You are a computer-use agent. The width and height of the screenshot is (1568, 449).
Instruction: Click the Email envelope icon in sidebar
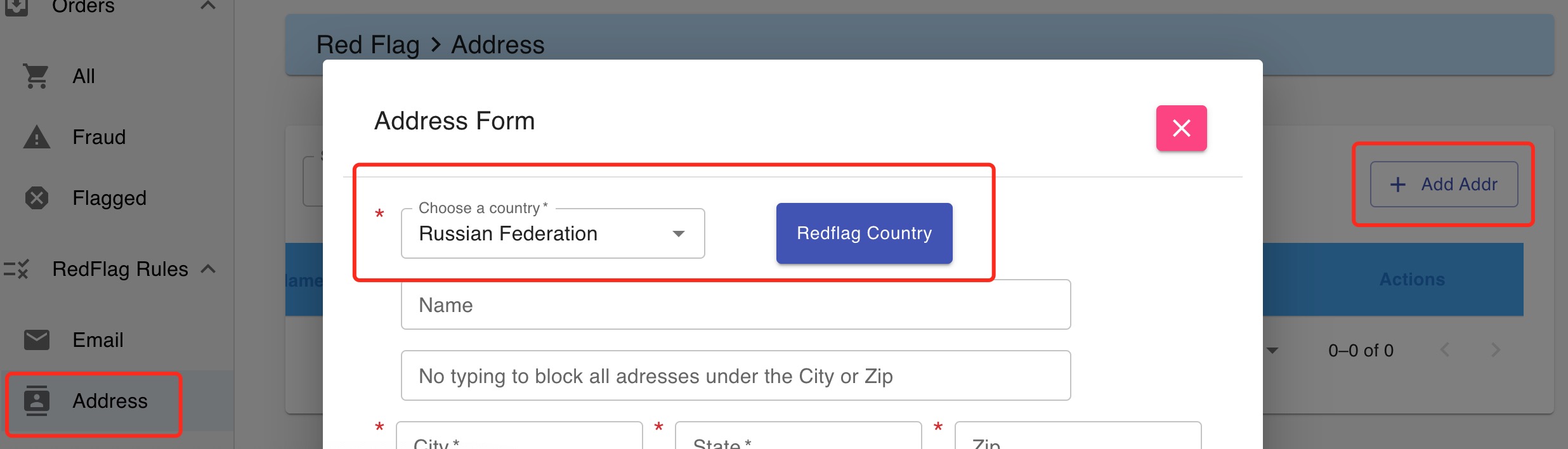(x=36, y=340)
